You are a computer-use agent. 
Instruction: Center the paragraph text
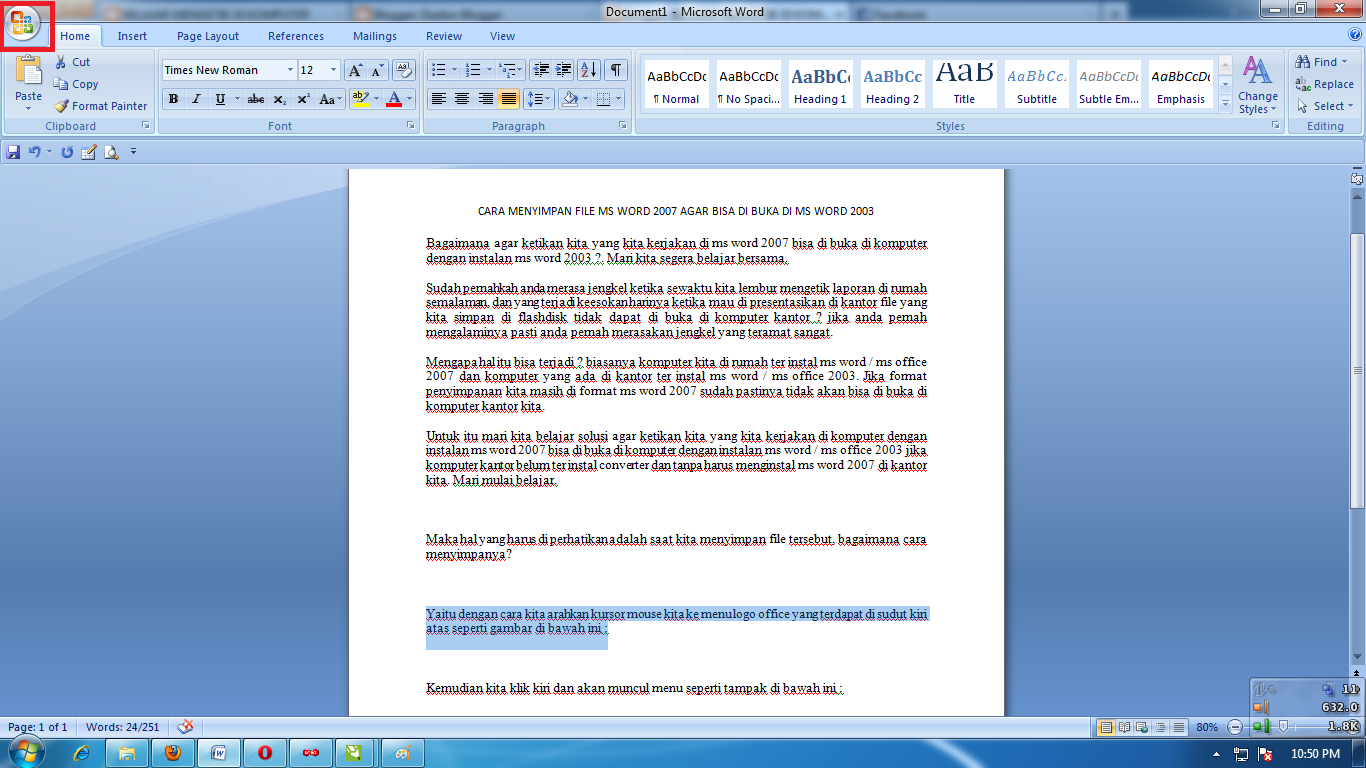pyautogui.click(x=462, y=99)
